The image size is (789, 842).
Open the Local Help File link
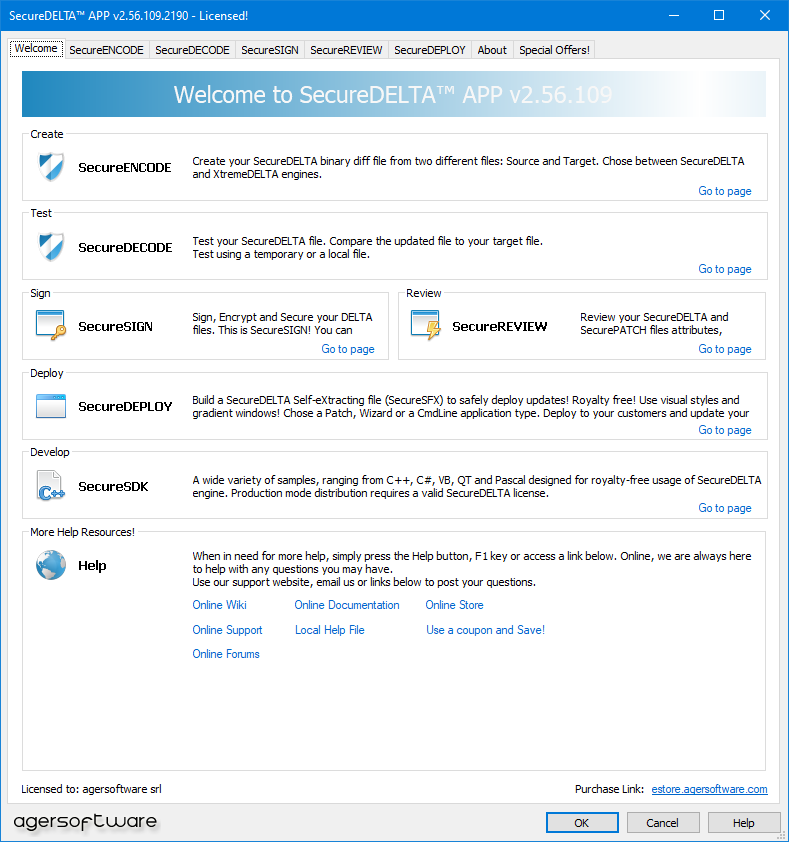pyautogui.click(x=329, y=630)
